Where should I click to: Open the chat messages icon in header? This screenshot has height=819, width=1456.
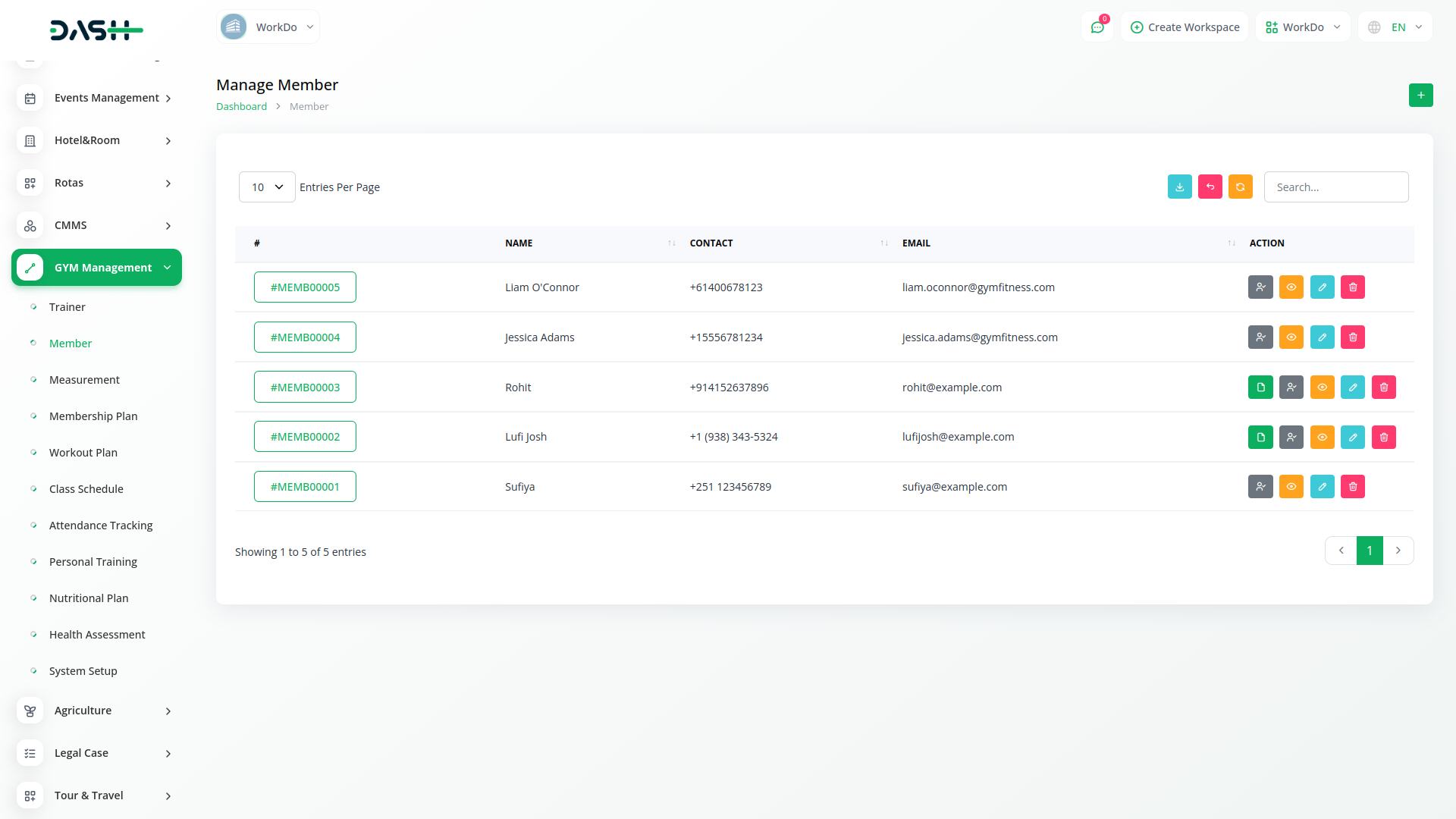point(1097,27)
